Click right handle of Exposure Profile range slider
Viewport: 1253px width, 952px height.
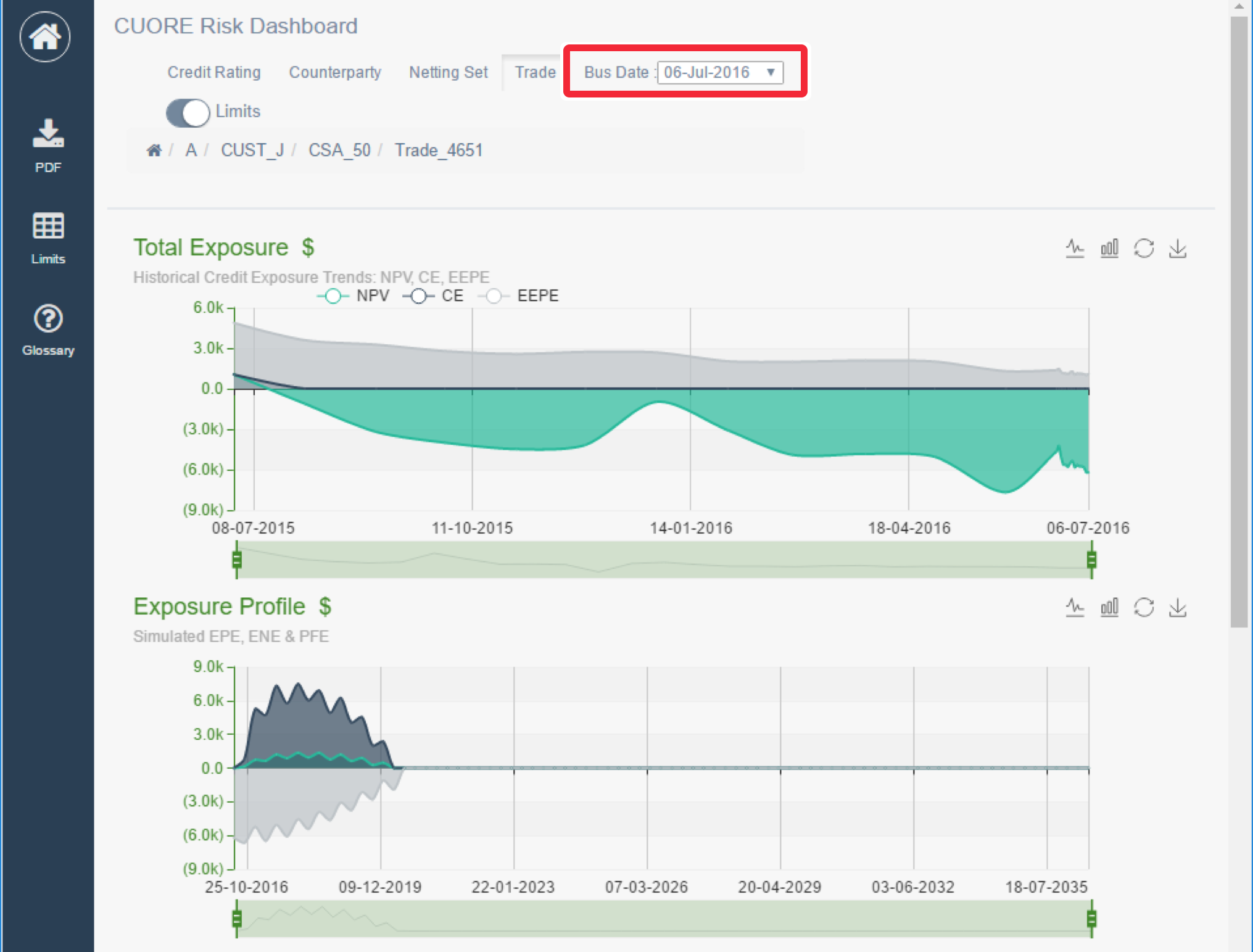pos(1091,919)
